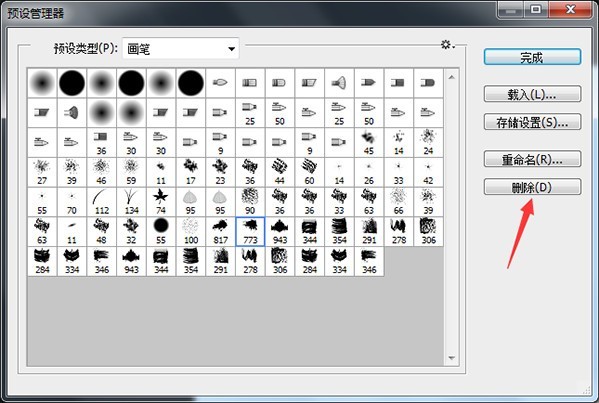Choose the curved stroke brush 112

coord(101,202)
